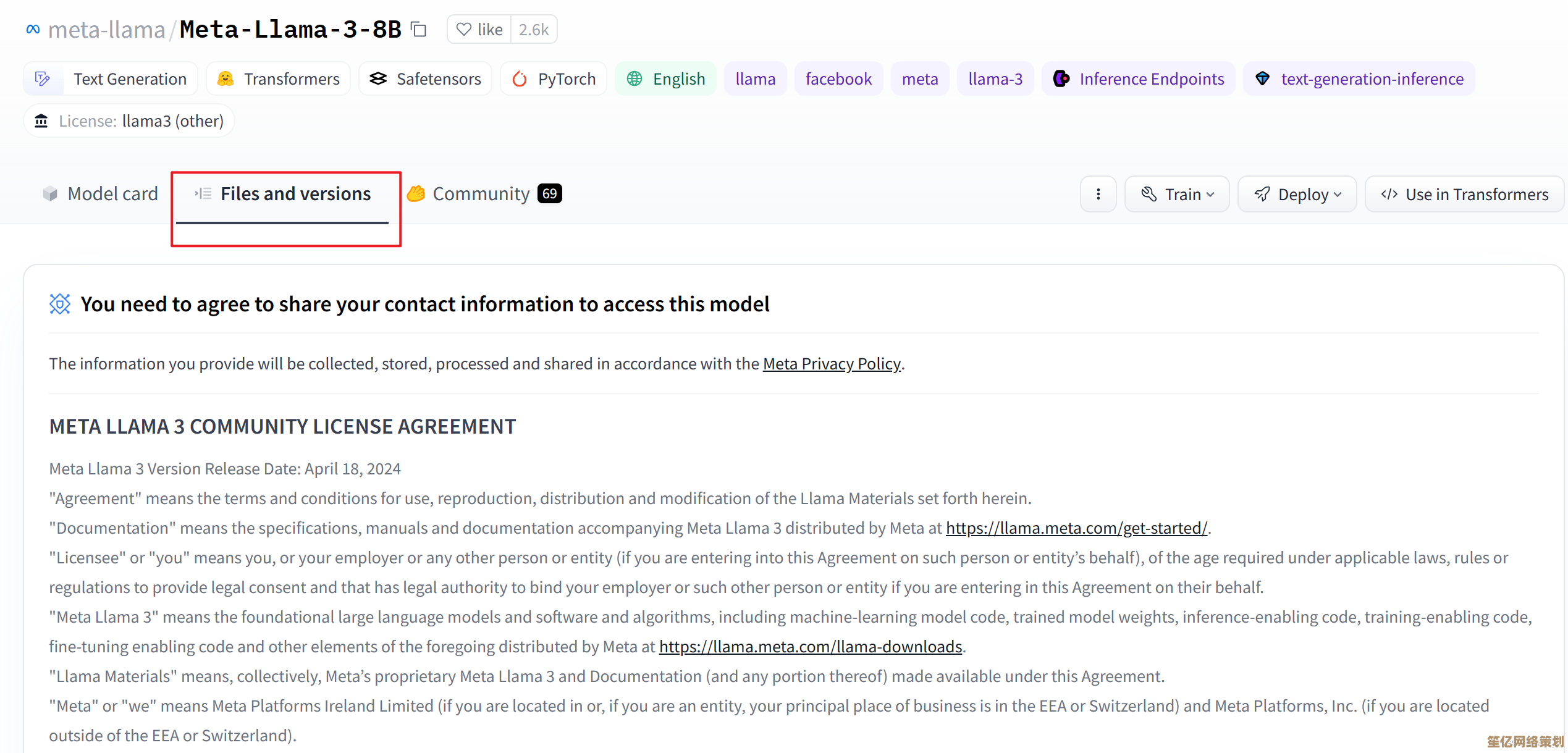Switch to the Model card tab

[x=101, y=194]
